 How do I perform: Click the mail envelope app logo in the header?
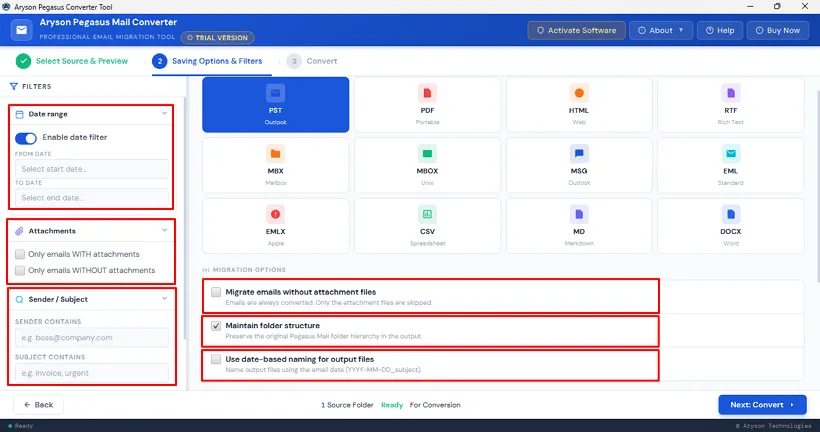coord(21,30)
